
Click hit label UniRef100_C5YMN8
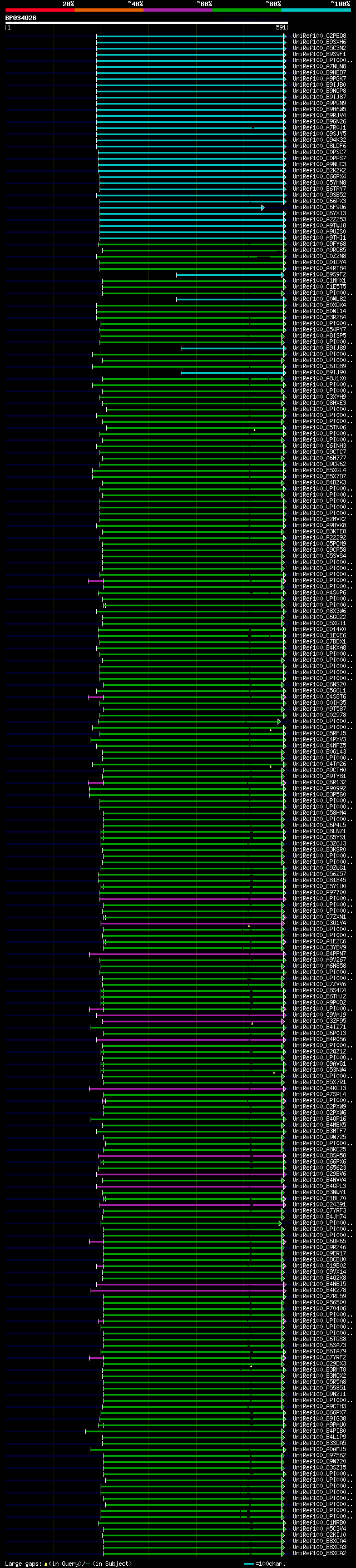(x=319, y=182)
